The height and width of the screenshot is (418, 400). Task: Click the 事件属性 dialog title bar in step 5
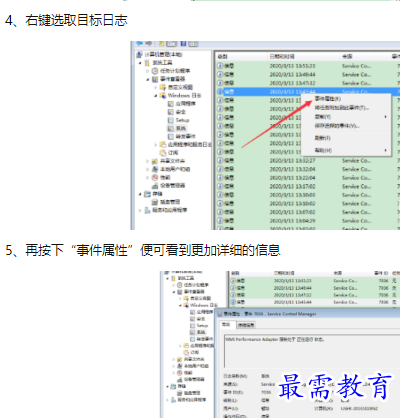point(307,314)
